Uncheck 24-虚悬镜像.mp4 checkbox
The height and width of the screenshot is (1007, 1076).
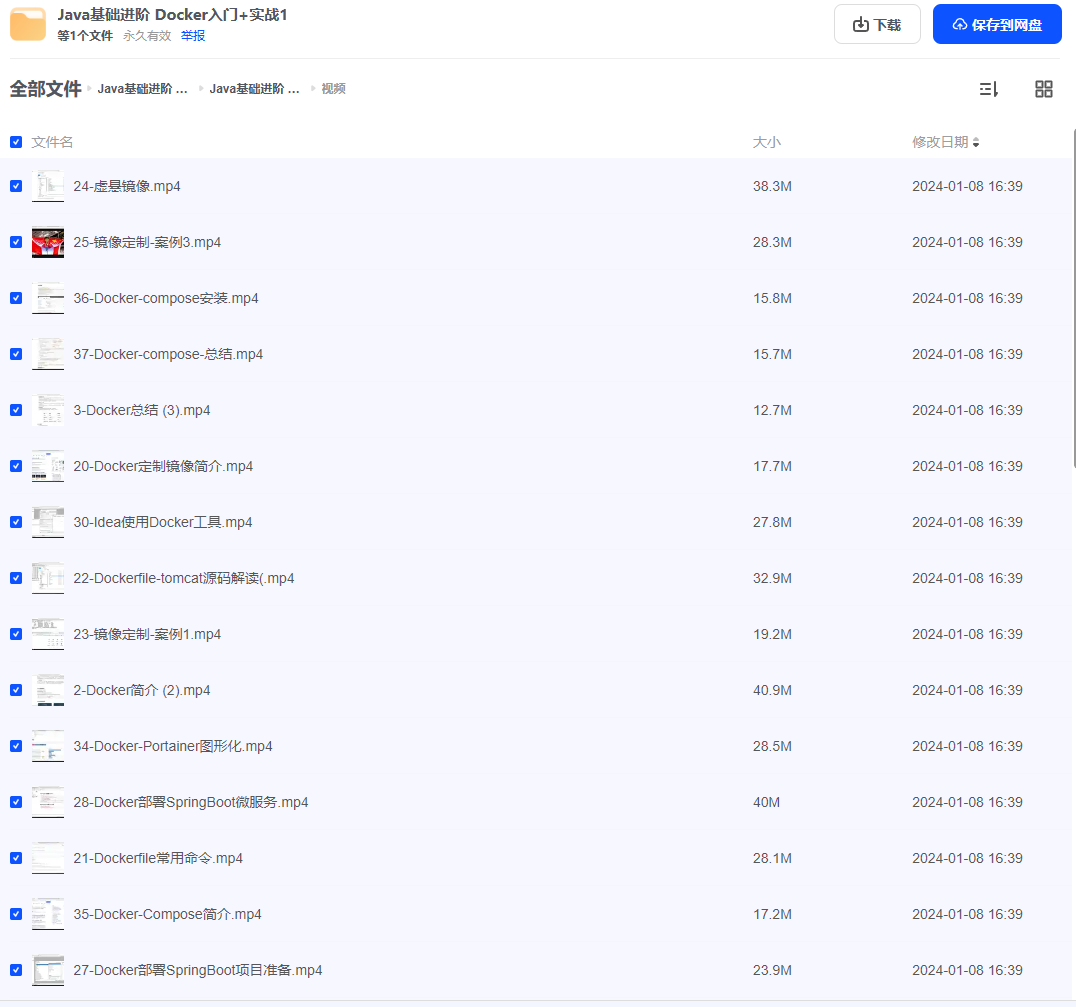coord(16,186)
